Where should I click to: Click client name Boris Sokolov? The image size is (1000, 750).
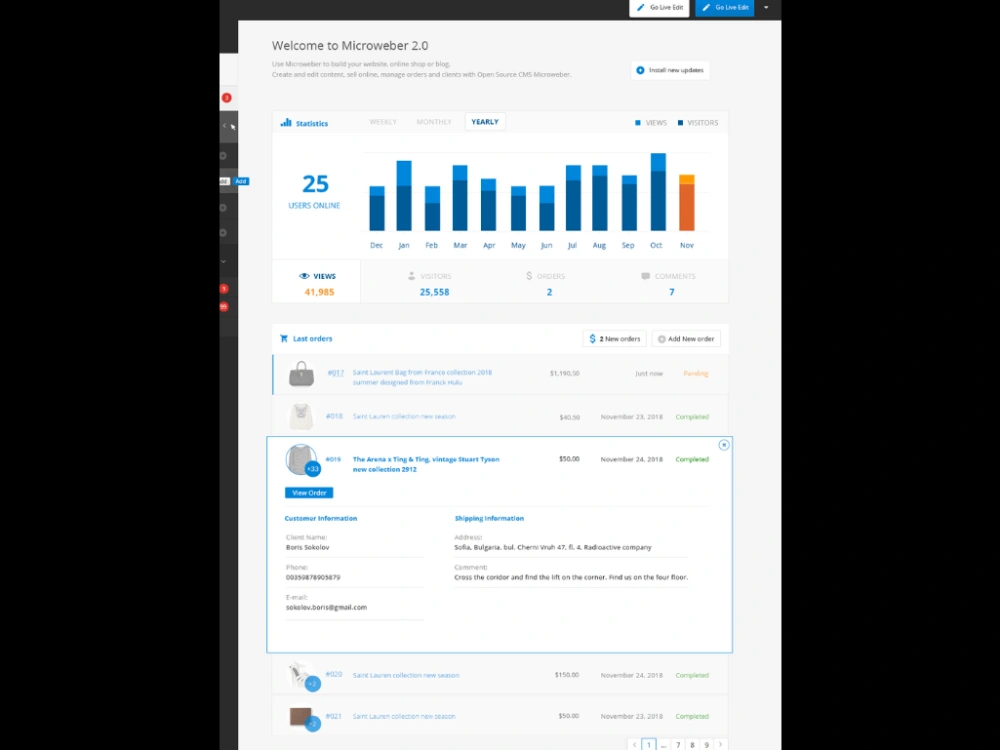(x=307, y=547)
